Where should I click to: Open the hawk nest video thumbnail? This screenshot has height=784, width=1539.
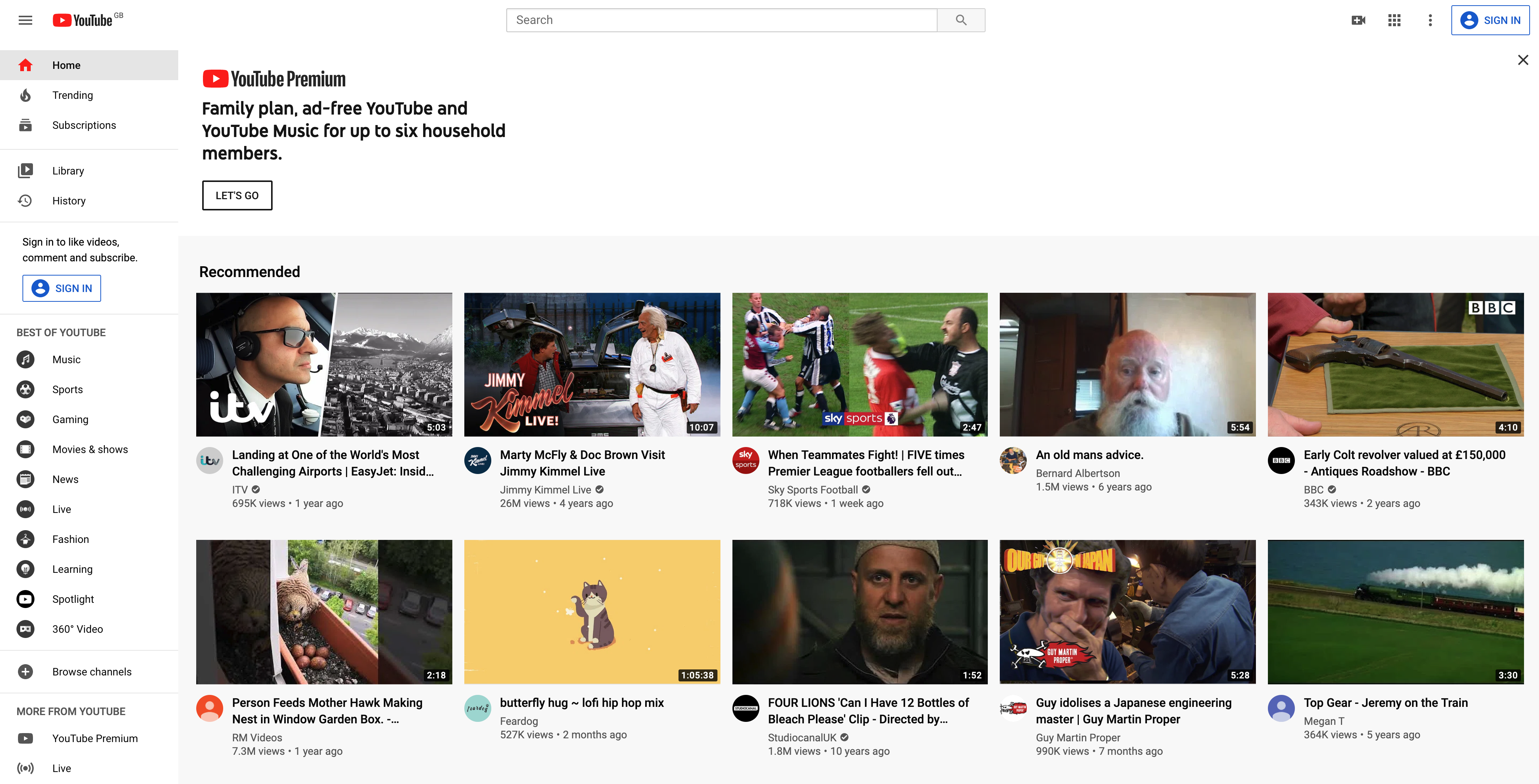tap(324, 612)
